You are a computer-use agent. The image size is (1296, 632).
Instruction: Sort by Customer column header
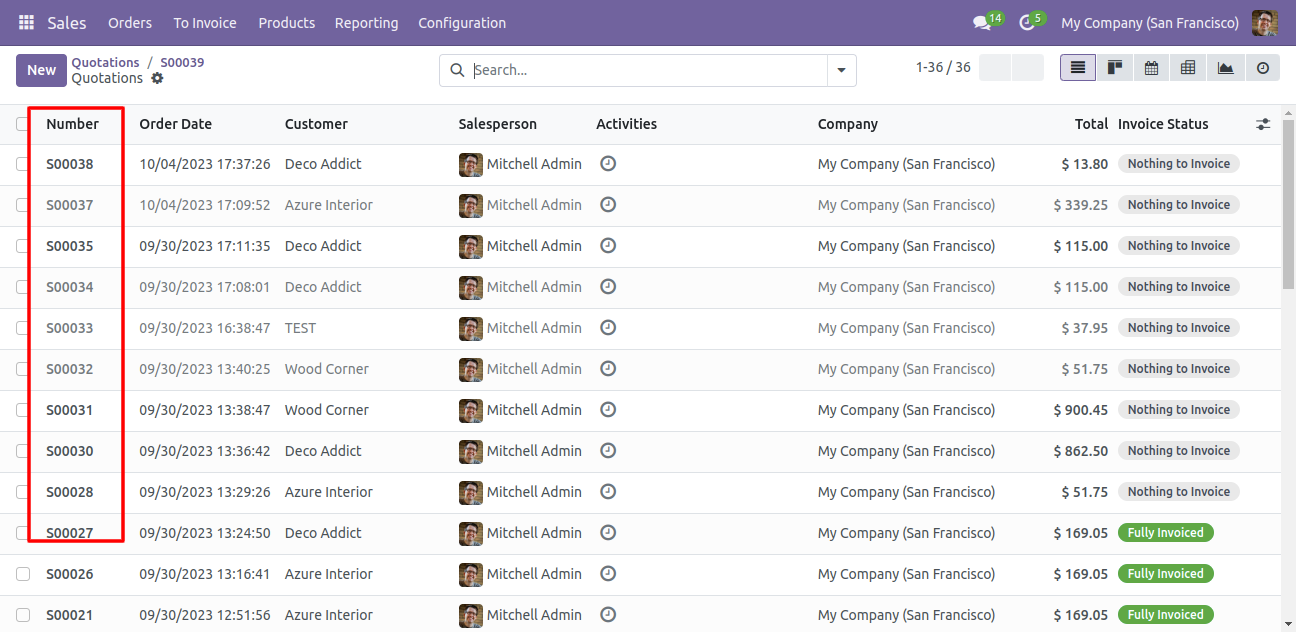coord(316,124)
